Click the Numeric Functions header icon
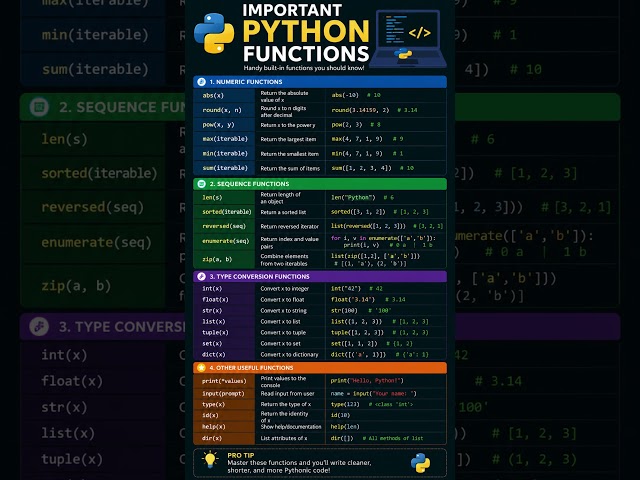The width and height of the screenshot is (640, 480). (x=201, y=82)
